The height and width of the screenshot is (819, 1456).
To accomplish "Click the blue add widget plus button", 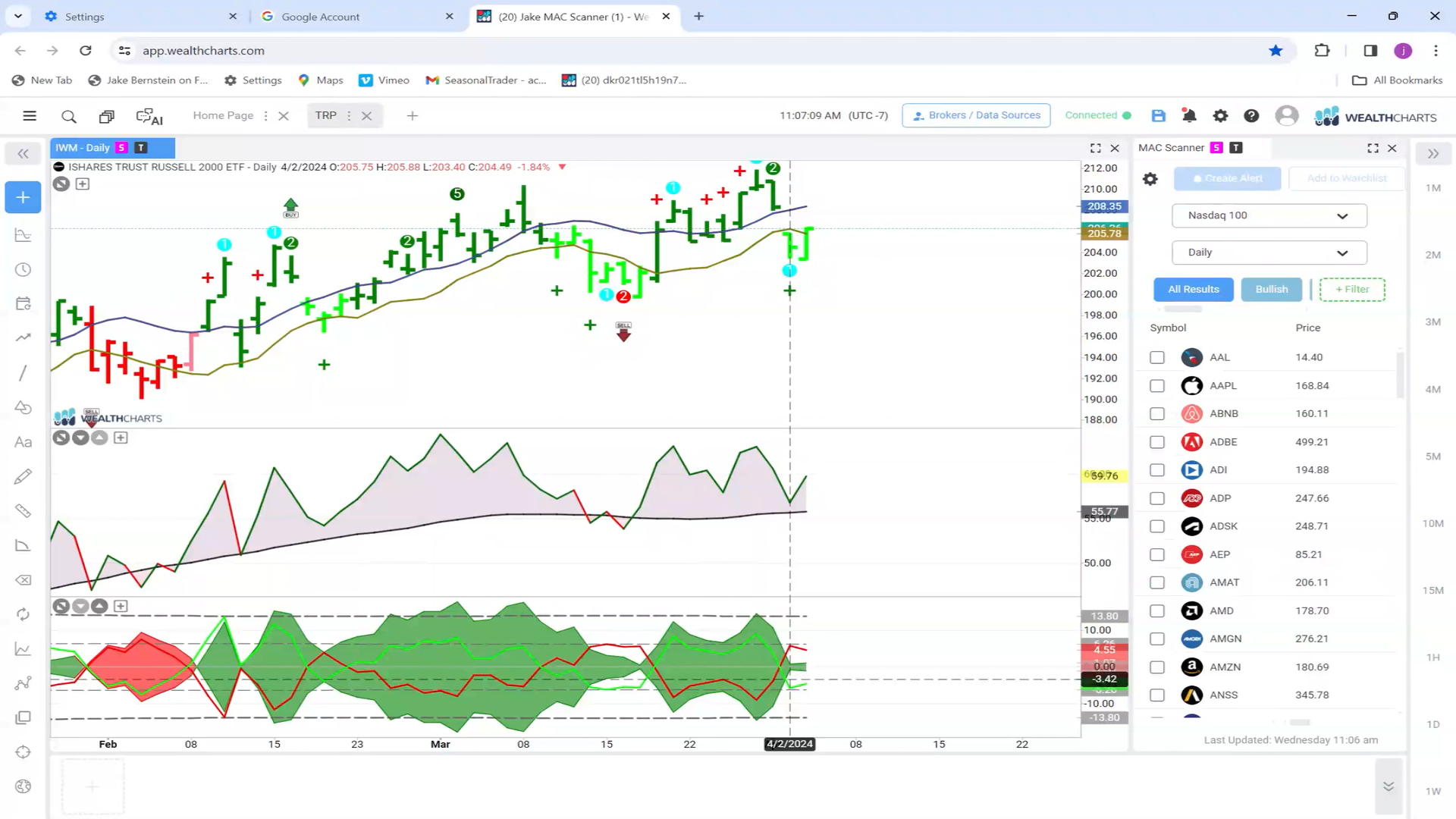I will click(x=23, y=197).
